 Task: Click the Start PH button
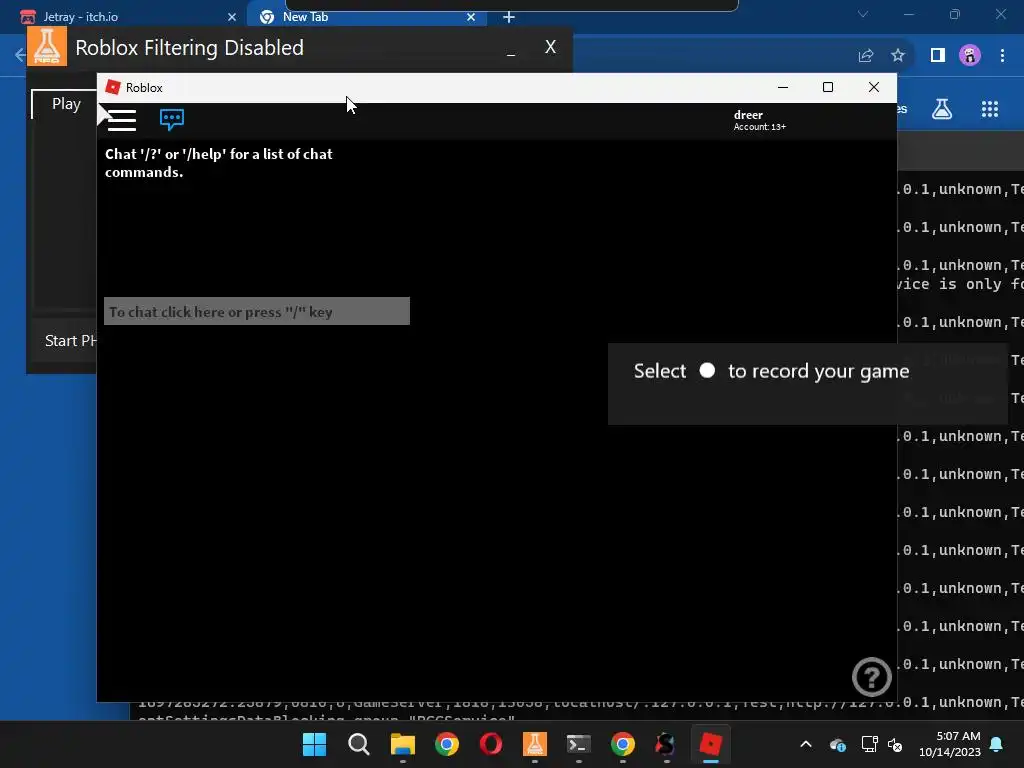pyautogui.click(x=71, y=341)
